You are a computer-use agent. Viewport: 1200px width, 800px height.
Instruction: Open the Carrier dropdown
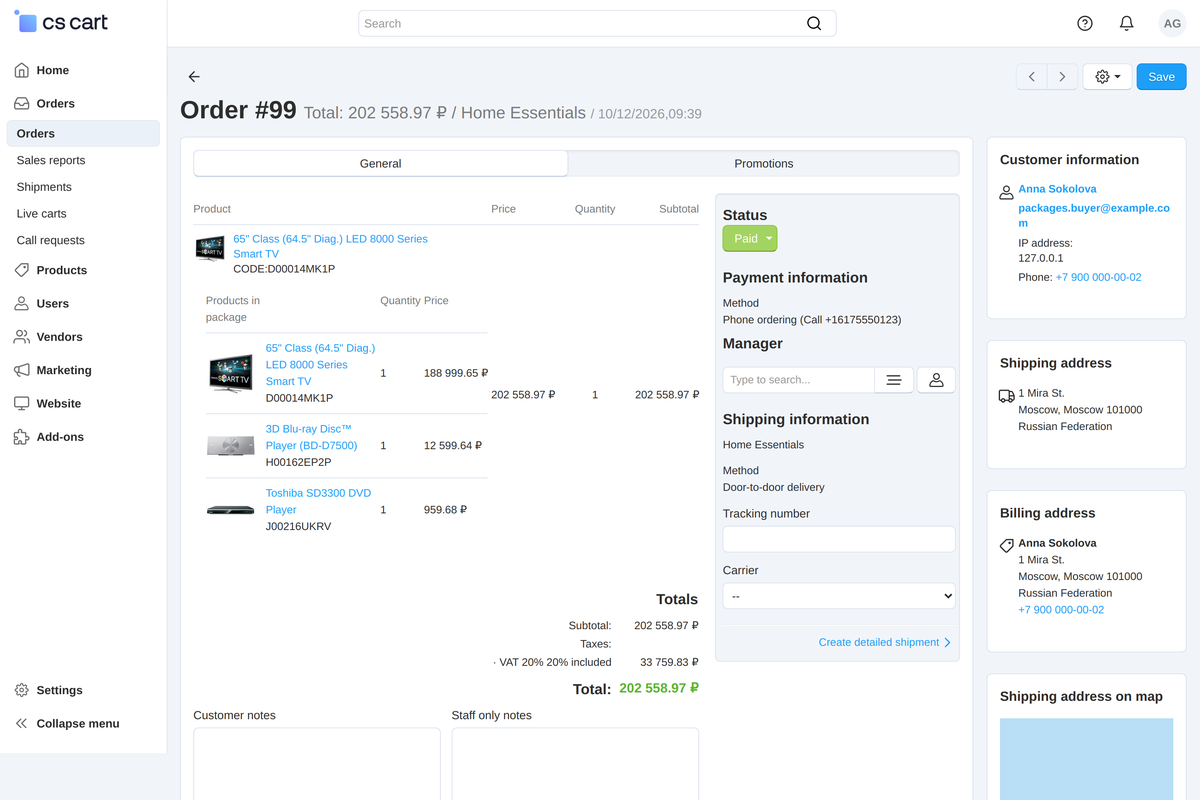839,596
